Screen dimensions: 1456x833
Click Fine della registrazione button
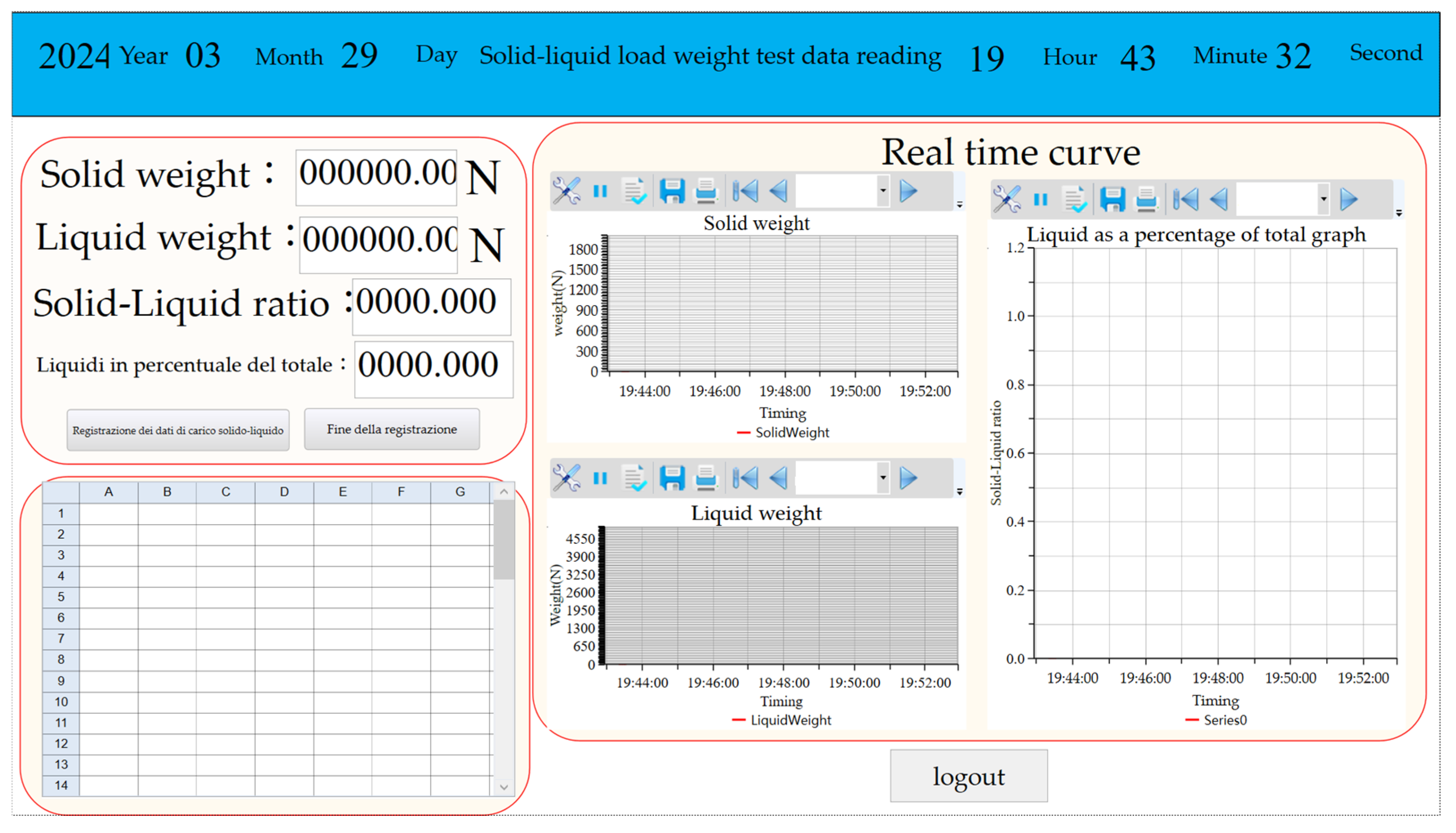click(392, 430)
